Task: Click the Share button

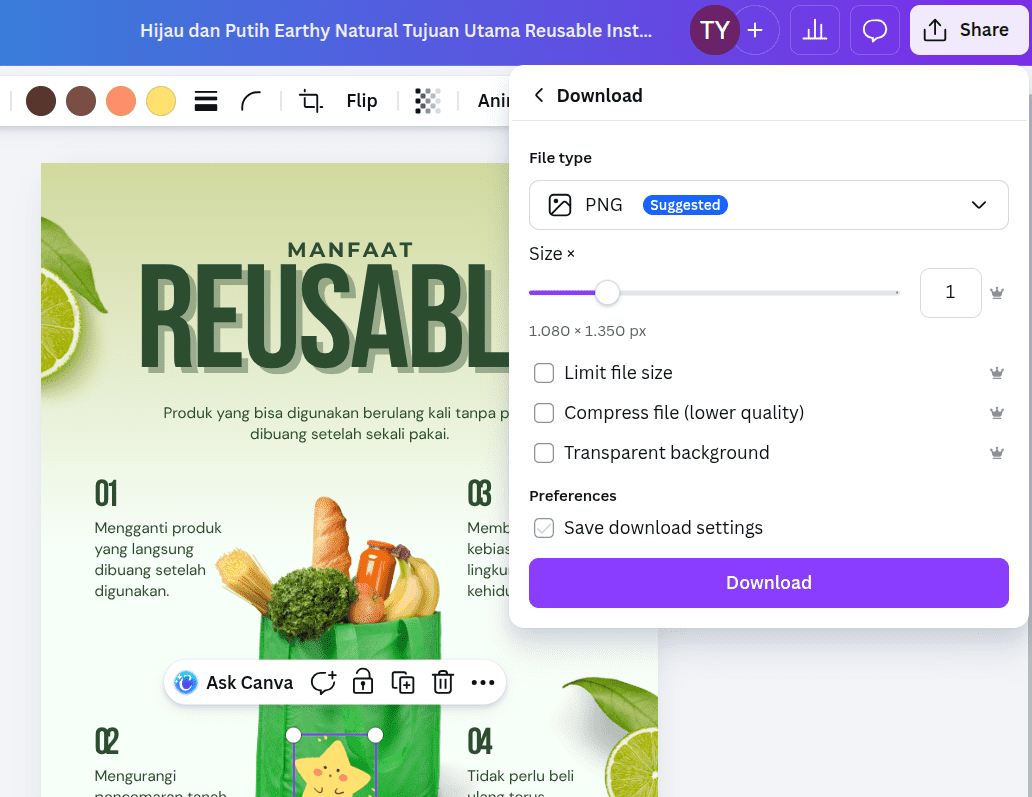Action: point(967,30)
